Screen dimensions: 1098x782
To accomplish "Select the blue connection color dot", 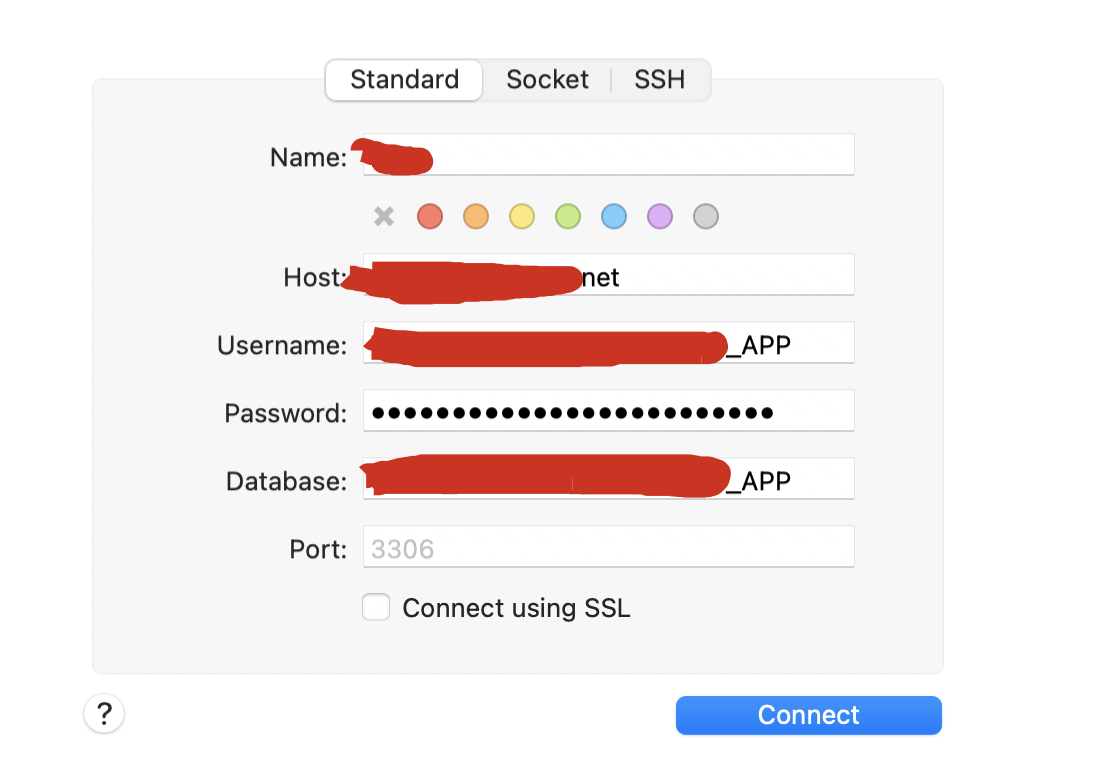I will pos(614,216).
